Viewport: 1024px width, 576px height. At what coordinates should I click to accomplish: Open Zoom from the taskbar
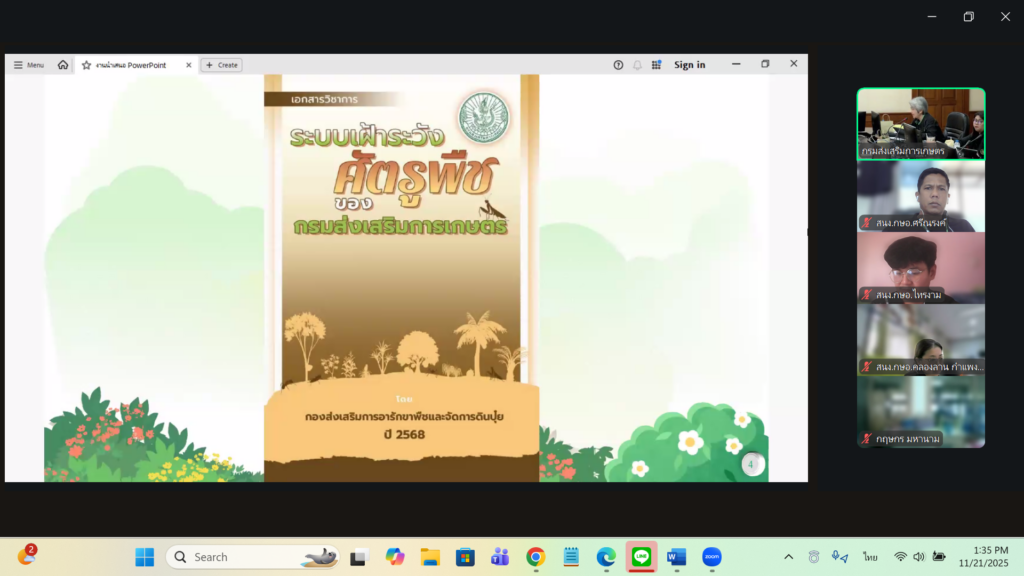[x=711, y=557]
